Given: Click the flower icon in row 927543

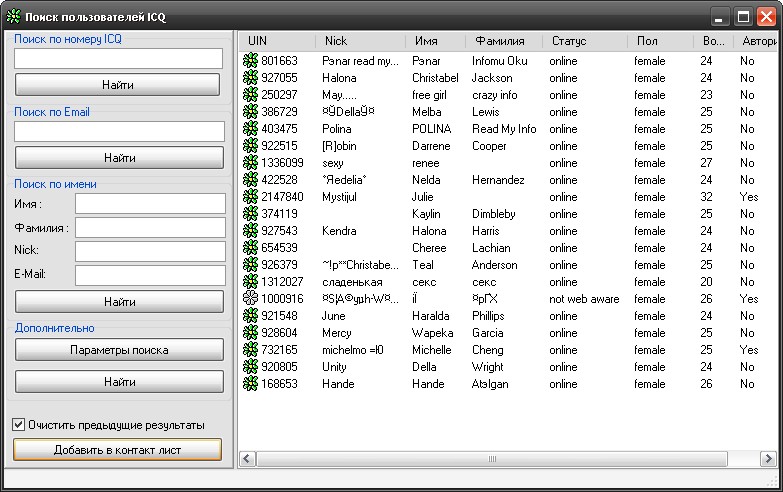Looking at the screenshot, I should (250, 230).
